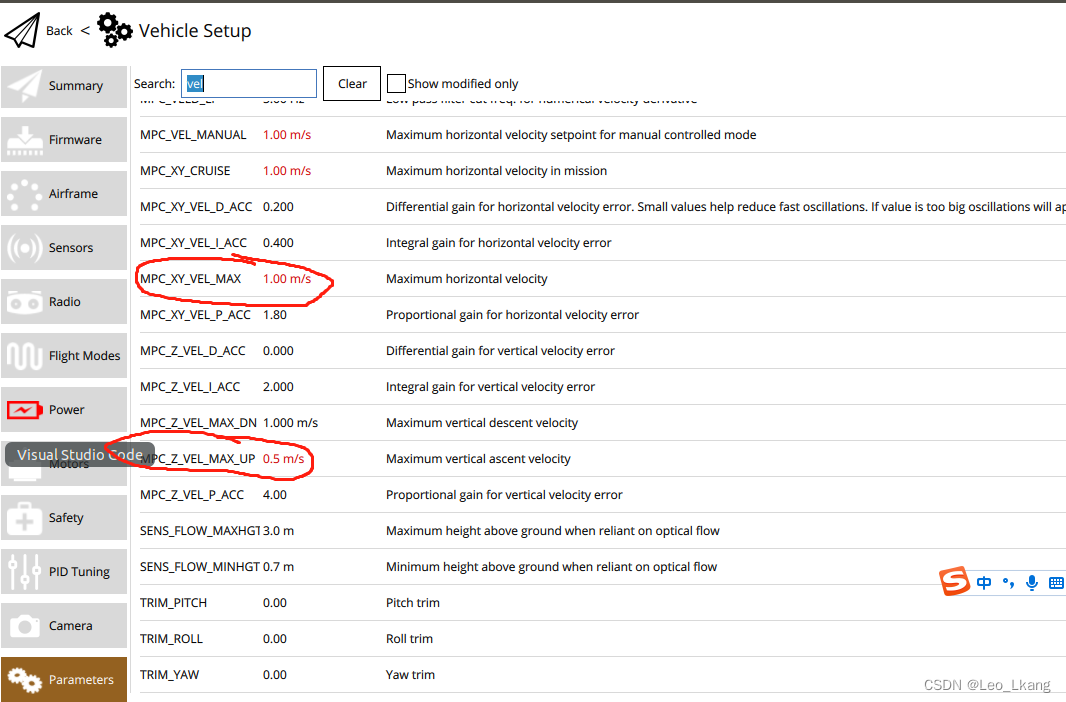Open Airframe page via dots icon
Viewport: 1066px width, 702px height.
24,194
